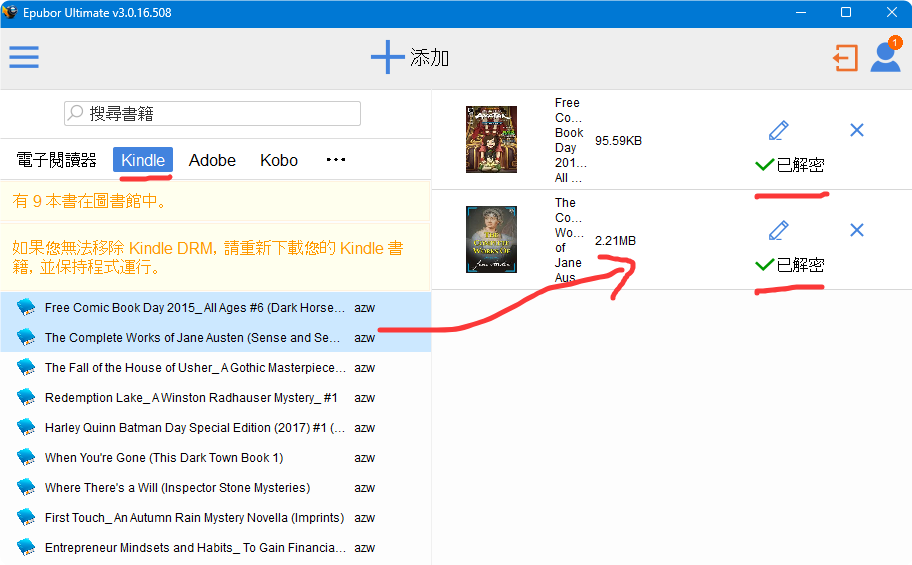The image size is (912, 565).
Task: Click Avatar comic cover thumbnail
Action: 491,140
